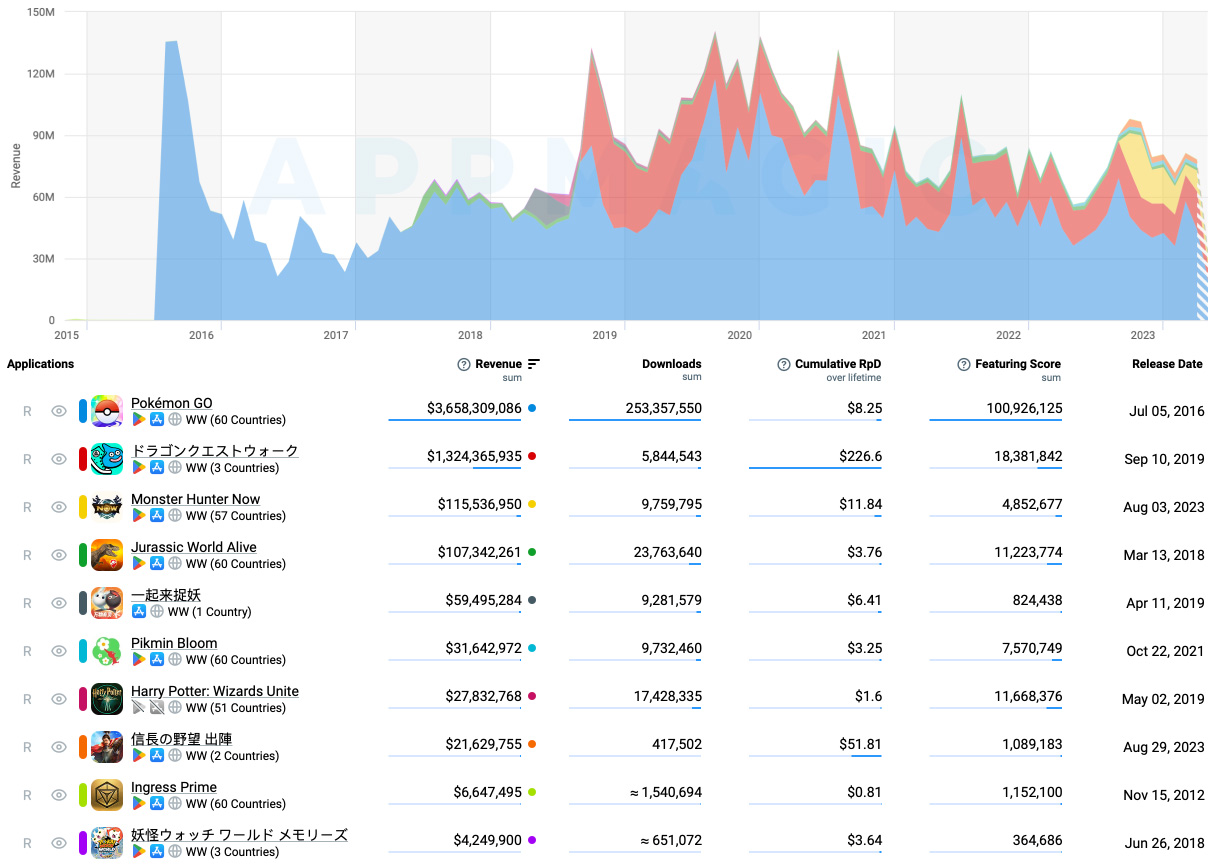Screen dimensions: 1218x866
Task: Click the red color bar for ドラゴンクエストウォーク
Action: tap(83, 459)
